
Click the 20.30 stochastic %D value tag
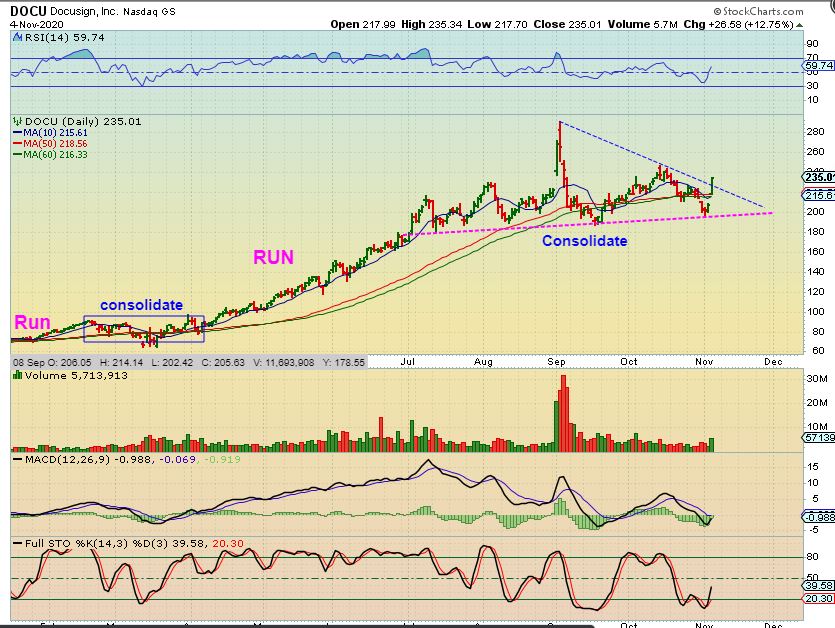point(818,599)
